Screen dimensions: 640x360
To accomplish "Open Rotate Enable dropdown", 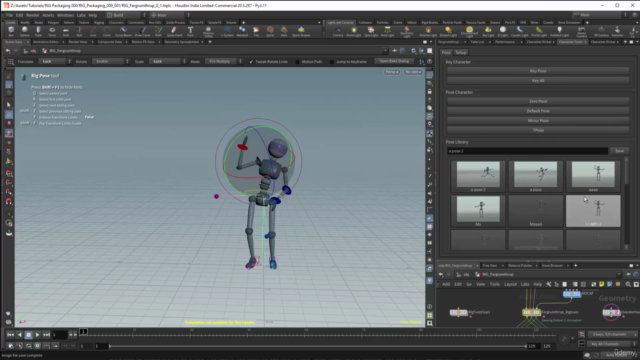I will [x=111, y=62].
